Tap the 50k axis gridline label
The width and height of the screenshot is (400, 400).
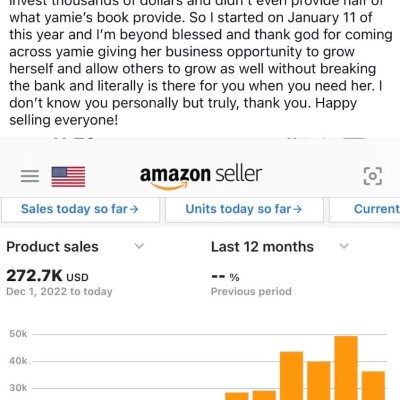coord(18,334)
